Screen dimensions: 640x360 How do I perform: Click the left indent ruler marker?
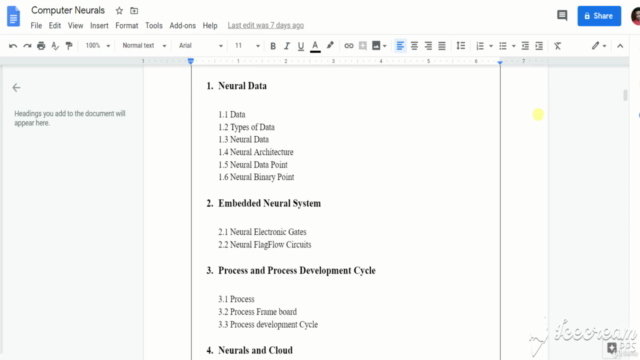[x=191, y=61]
